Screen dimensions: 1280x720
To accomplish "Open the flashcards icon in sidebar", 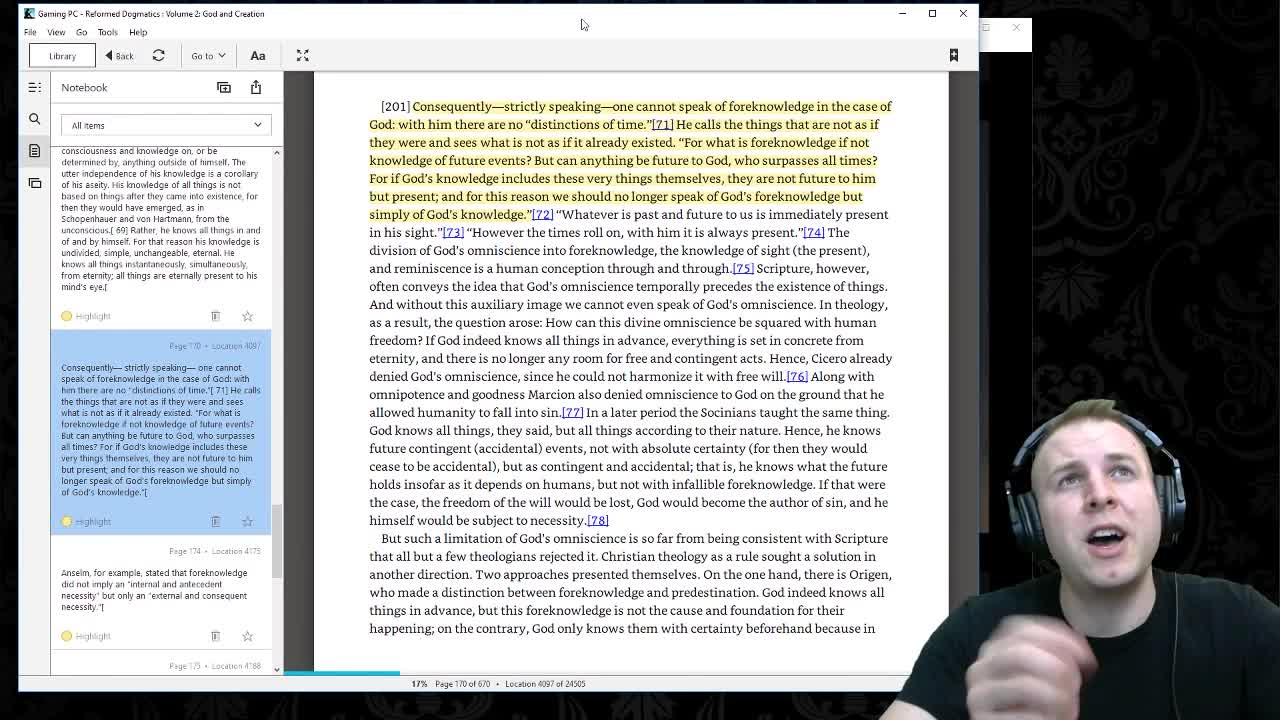I will [34, 183].
